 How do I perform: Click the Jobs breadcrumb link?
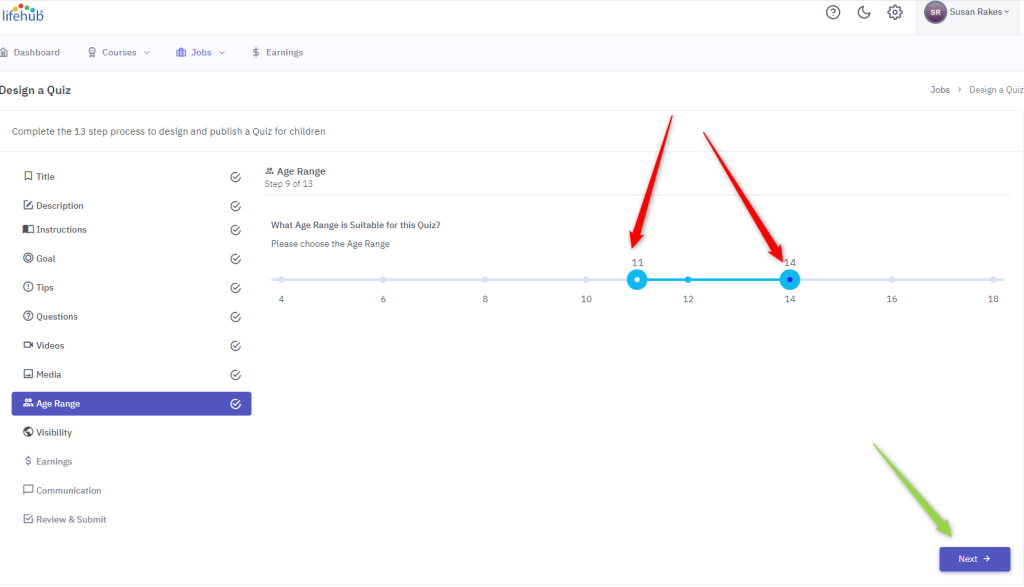coord(940,90)
